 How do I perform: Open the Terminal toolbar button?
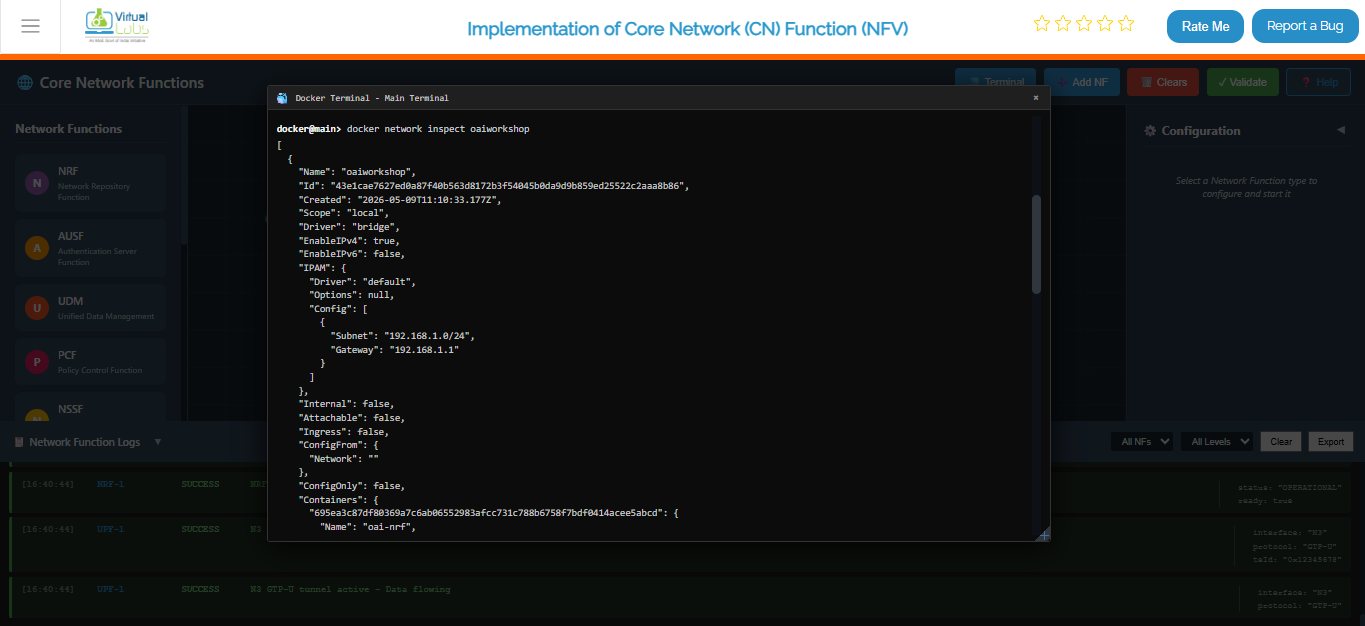click(995, 82)
